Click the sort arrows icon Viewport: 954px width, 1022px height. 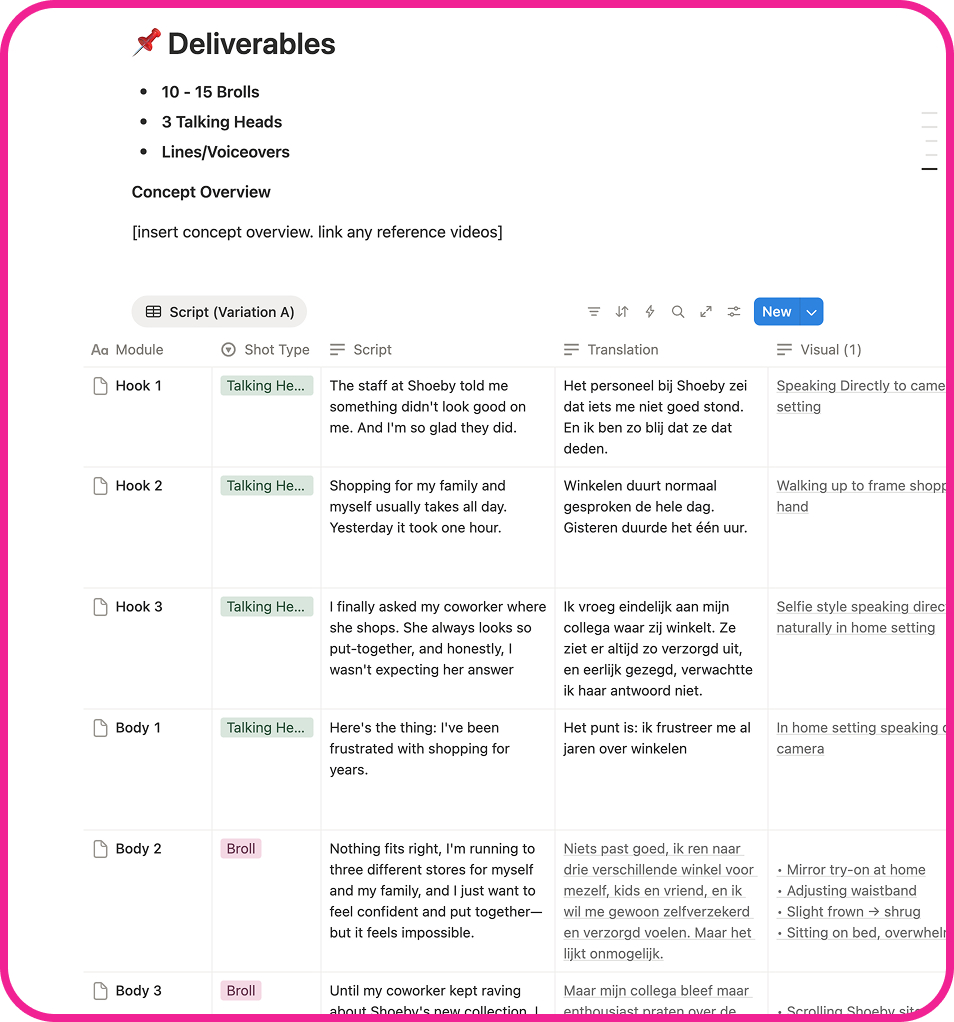(622, 312)
